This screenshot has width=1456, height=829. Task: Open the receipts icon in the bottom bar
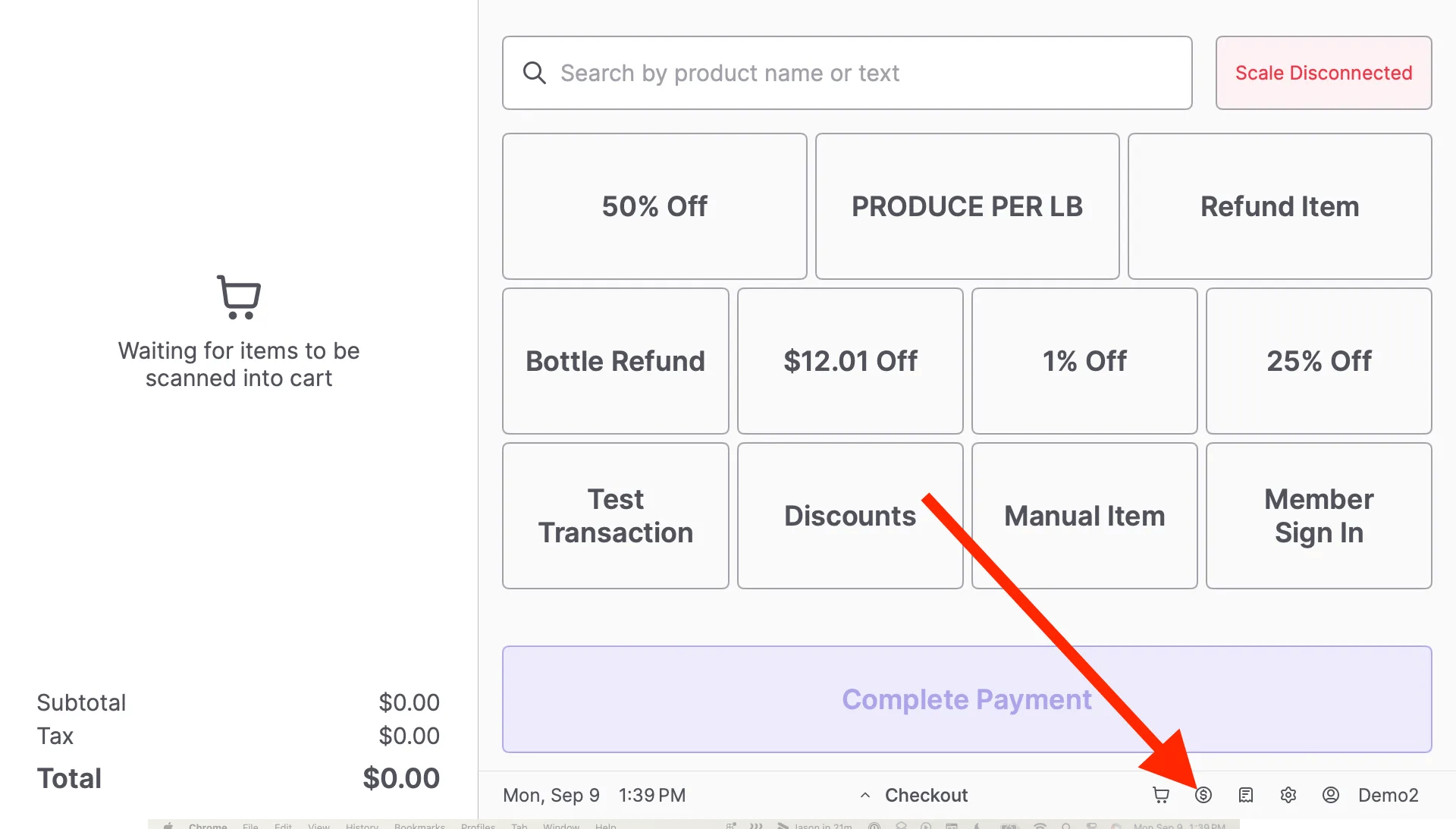tap(1246, 795)
